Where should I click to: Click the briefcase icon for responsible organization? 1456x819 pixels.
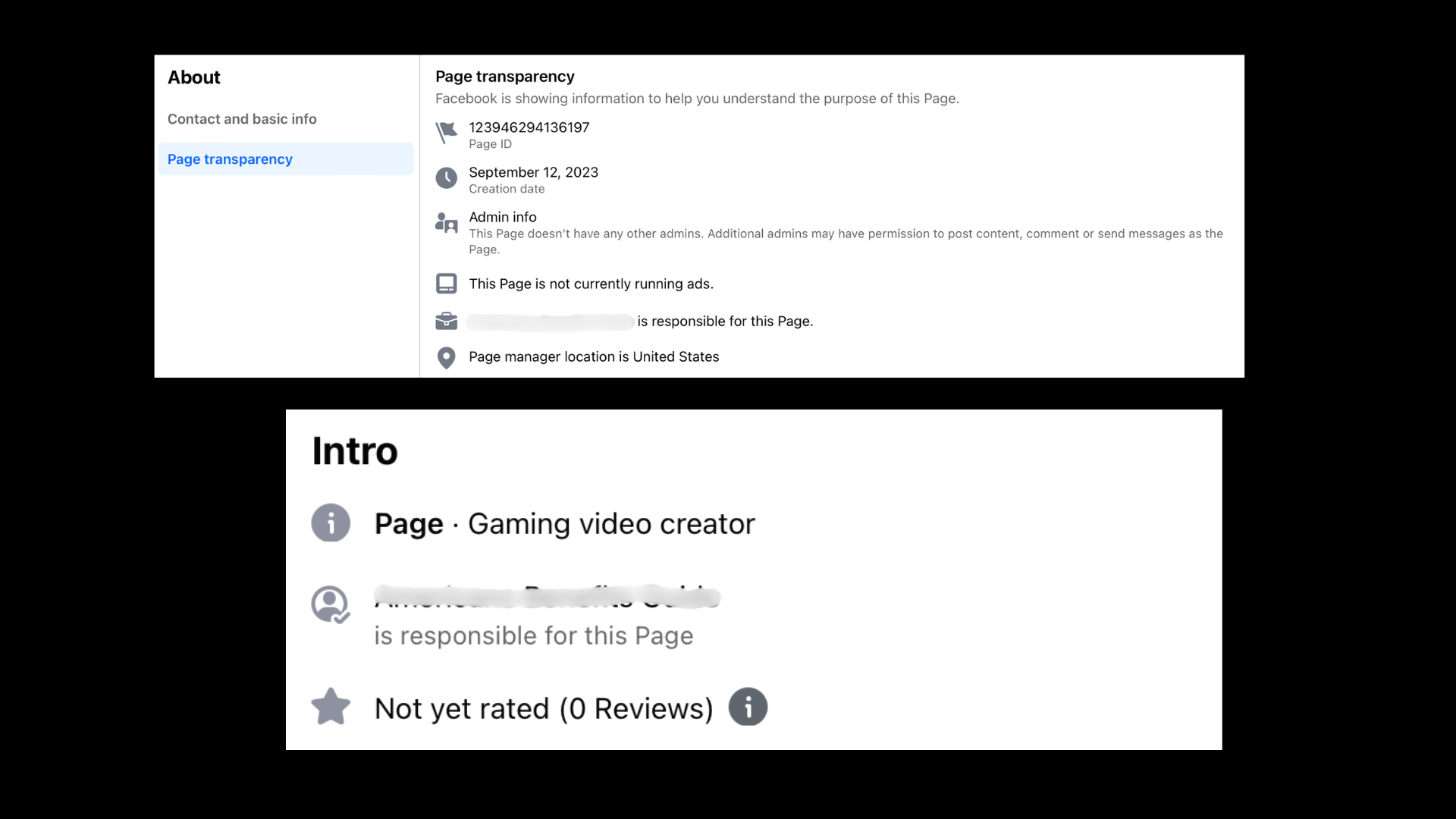tap(446, 322)
